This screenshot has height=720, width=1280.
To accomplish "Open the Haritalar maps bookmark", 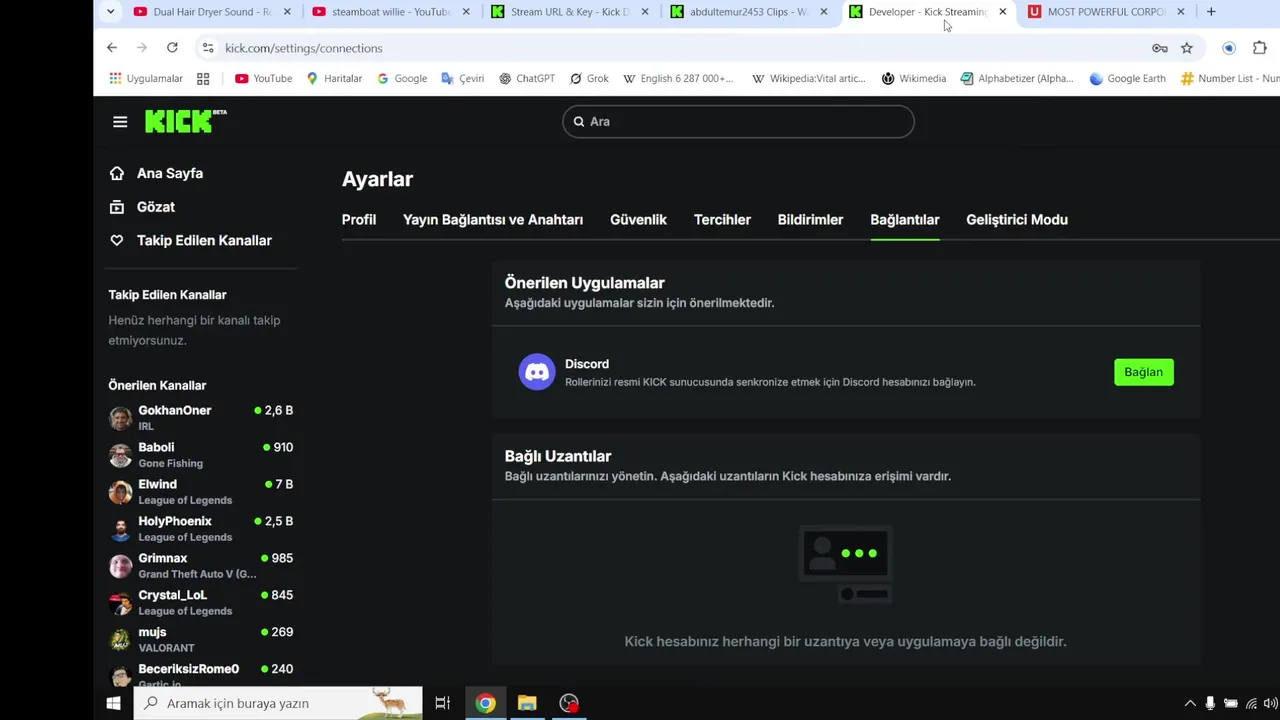I will click(x=334, y=78).
